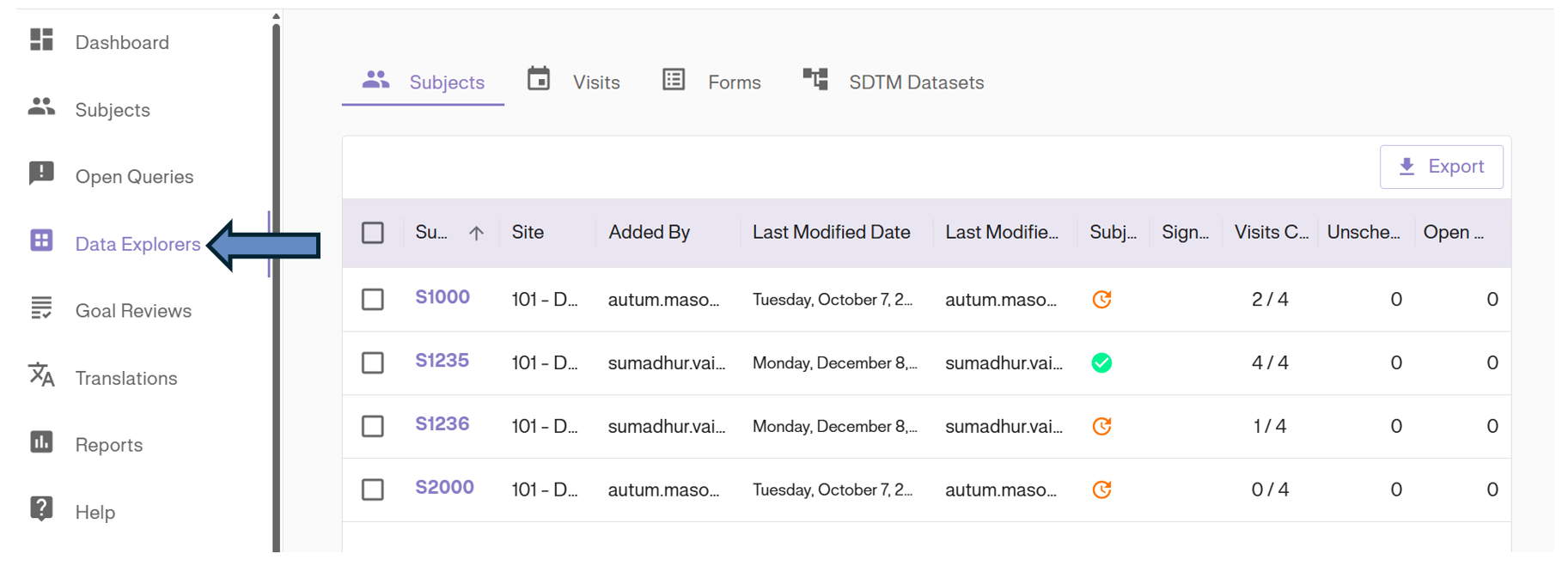This screenshot has width=1568, height=578.
Task: Click the Export button
Action: tap(1442, 166)
